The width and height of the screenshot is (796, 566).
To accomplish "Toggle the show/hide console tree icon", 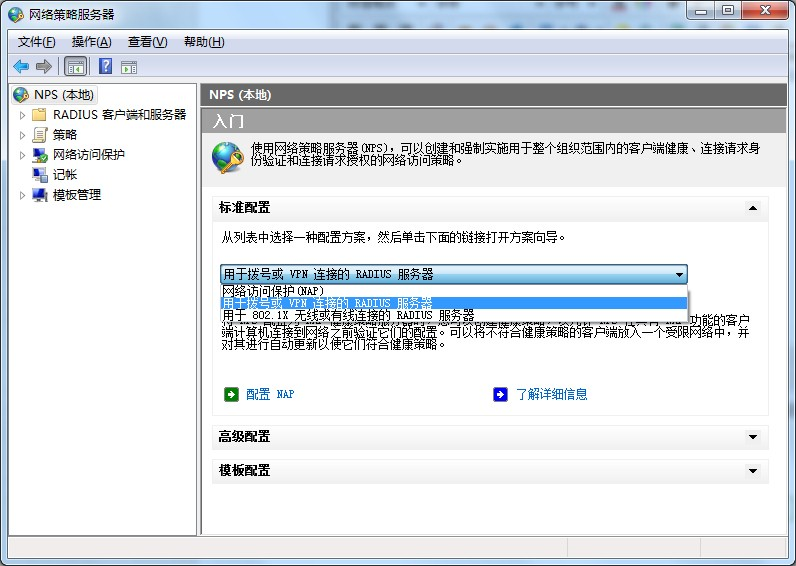I will click(75, 66).
